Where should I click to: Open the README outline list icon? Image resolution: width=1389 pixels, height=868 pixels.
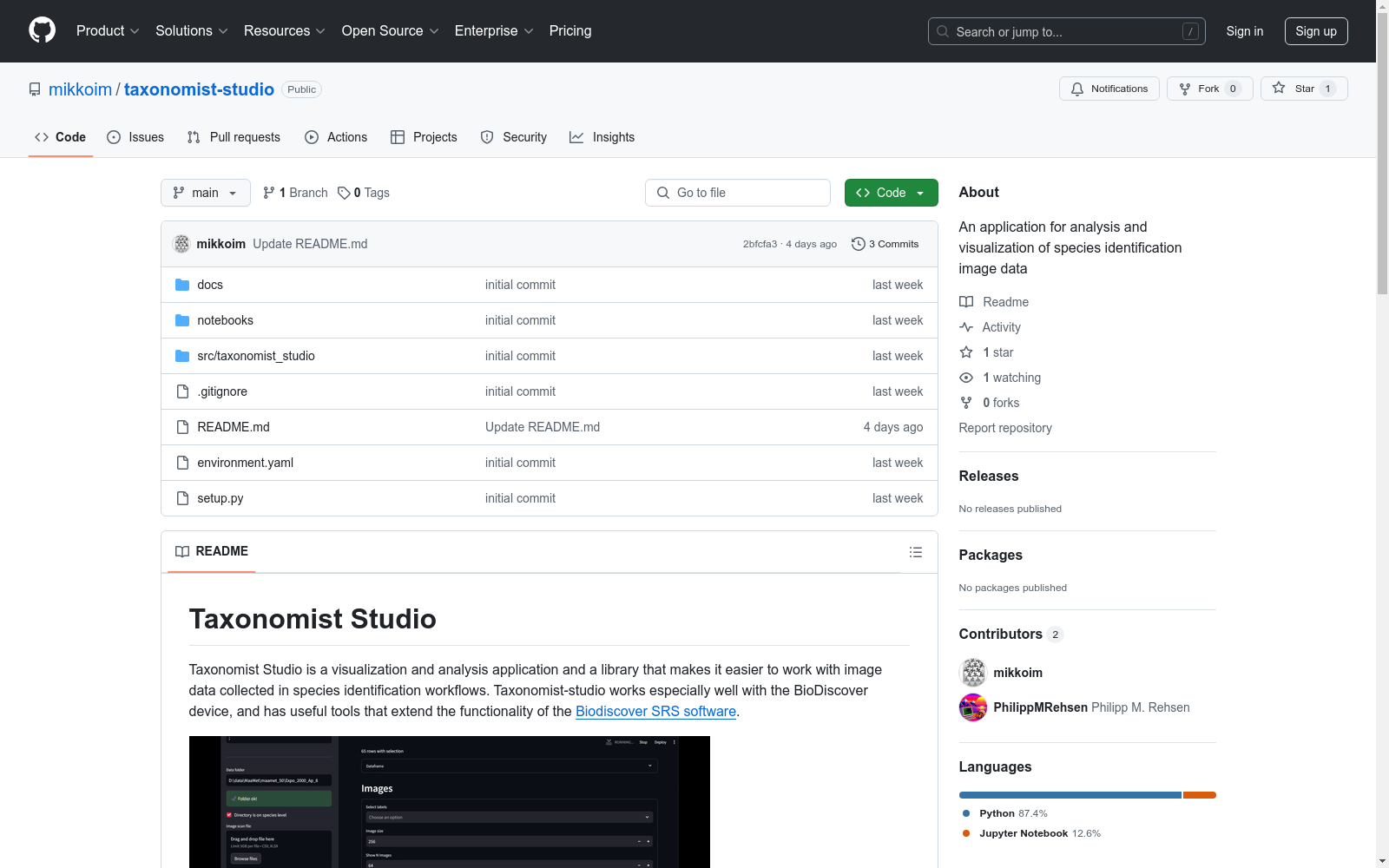coord(915,552)
